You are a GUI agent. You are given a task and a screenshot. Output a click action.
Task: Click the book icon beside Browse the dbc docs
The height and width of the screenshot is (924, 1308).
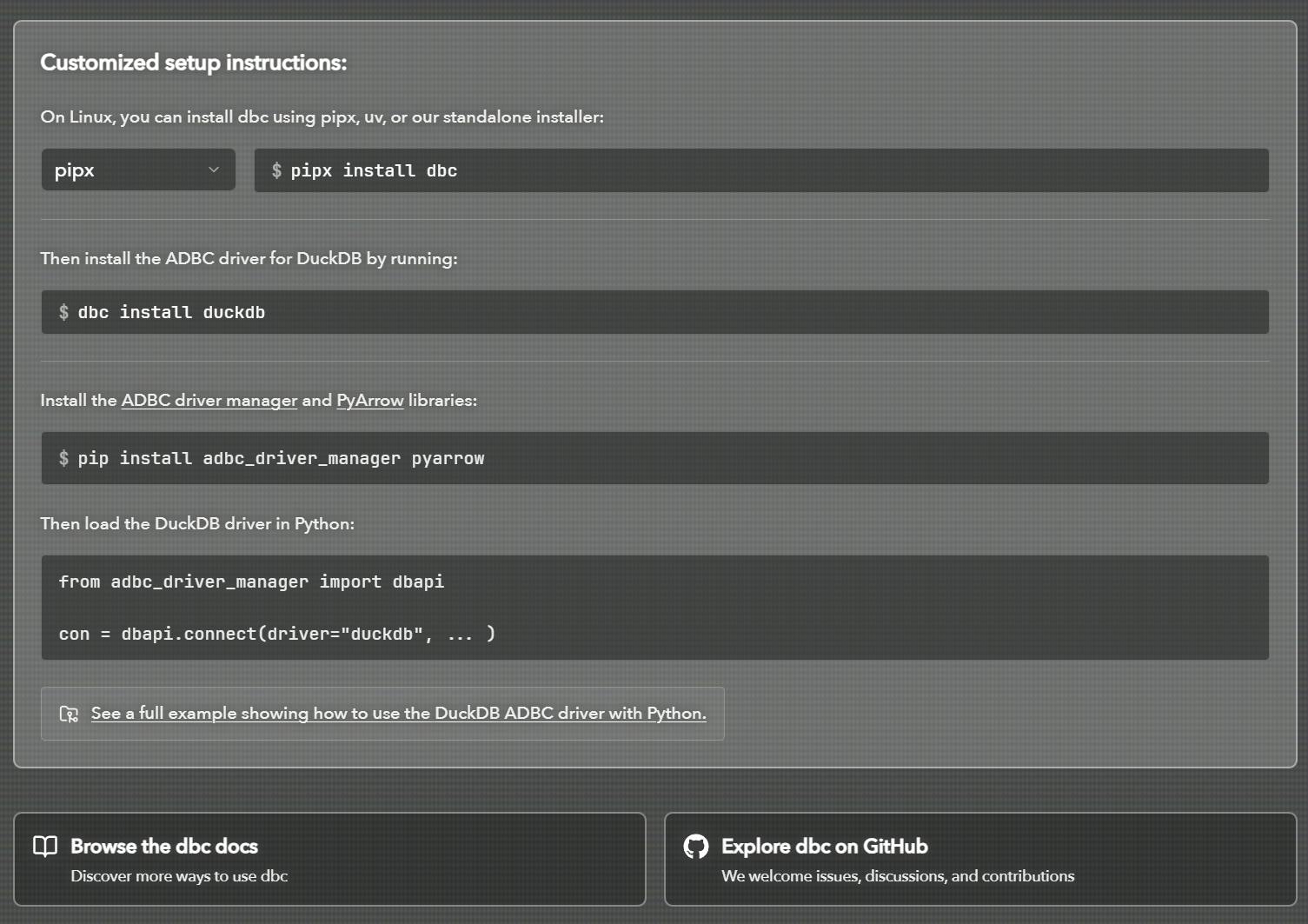click(45, 846)
